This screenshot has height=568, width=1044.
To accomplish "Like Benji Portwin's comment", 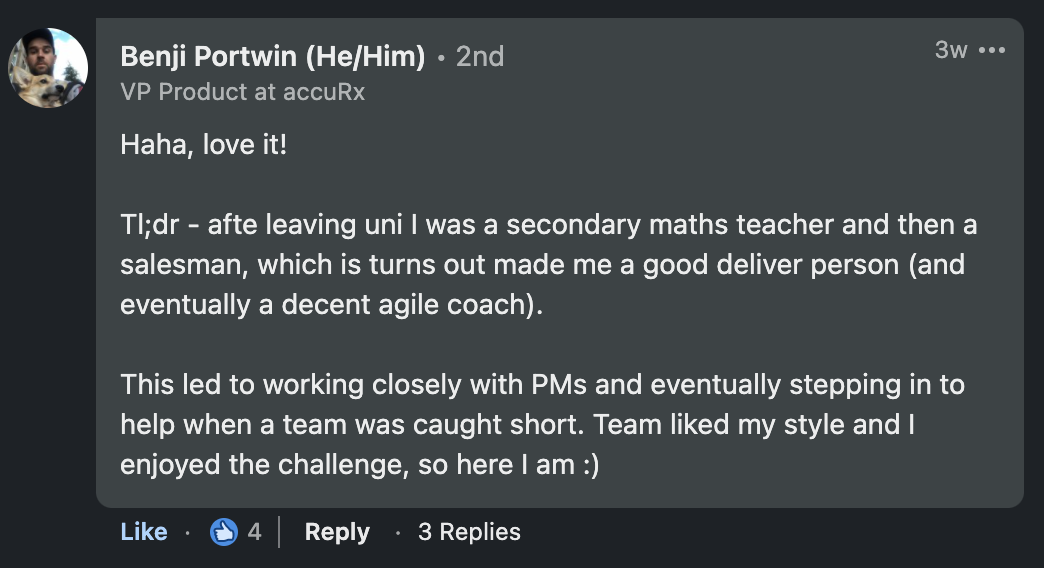I will (144, 532).
